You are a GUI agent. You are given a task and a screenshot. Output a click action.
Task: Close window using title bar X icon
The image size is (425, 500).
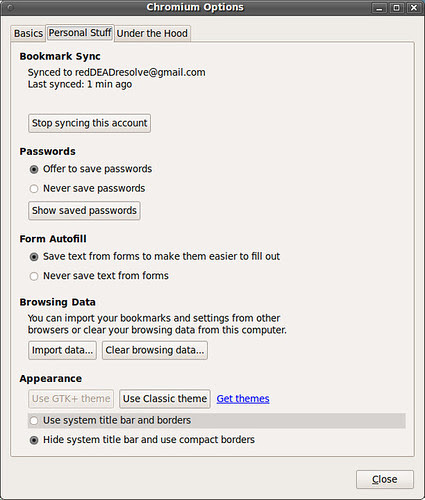[413, 8]
